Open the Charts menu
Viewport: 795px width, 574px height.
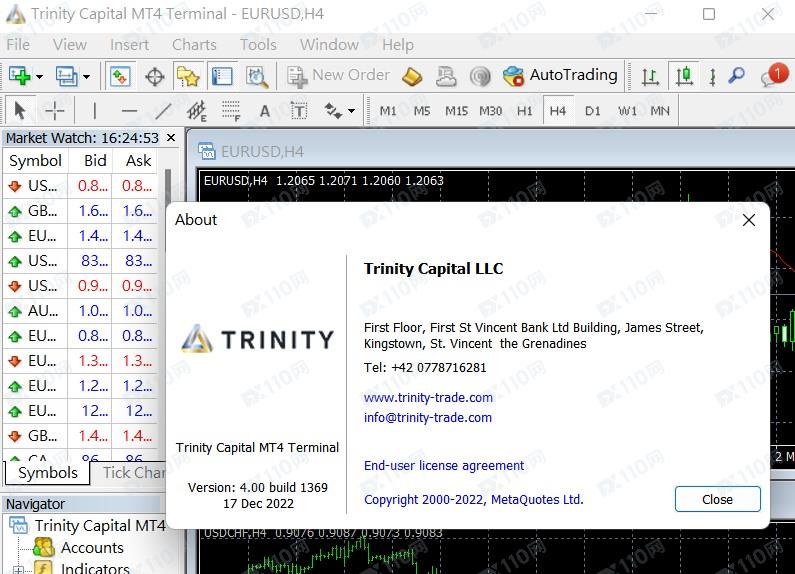click(x=193, y=44)
